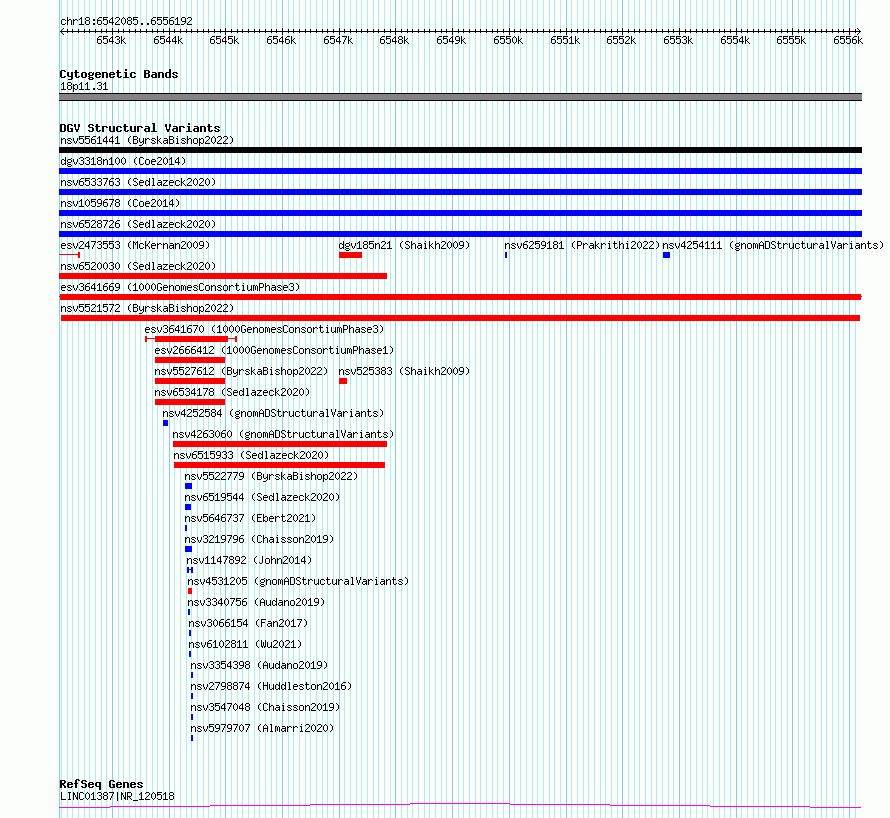This screenshot has height=818, width=890.
Task: Click nsv2798874 (Huddleston2016) label
Action: [271, 686]
